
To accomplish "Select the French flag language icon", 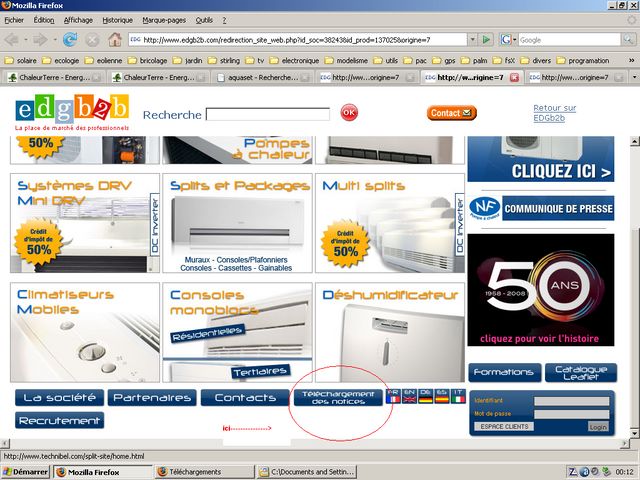I will click(393, 396).
